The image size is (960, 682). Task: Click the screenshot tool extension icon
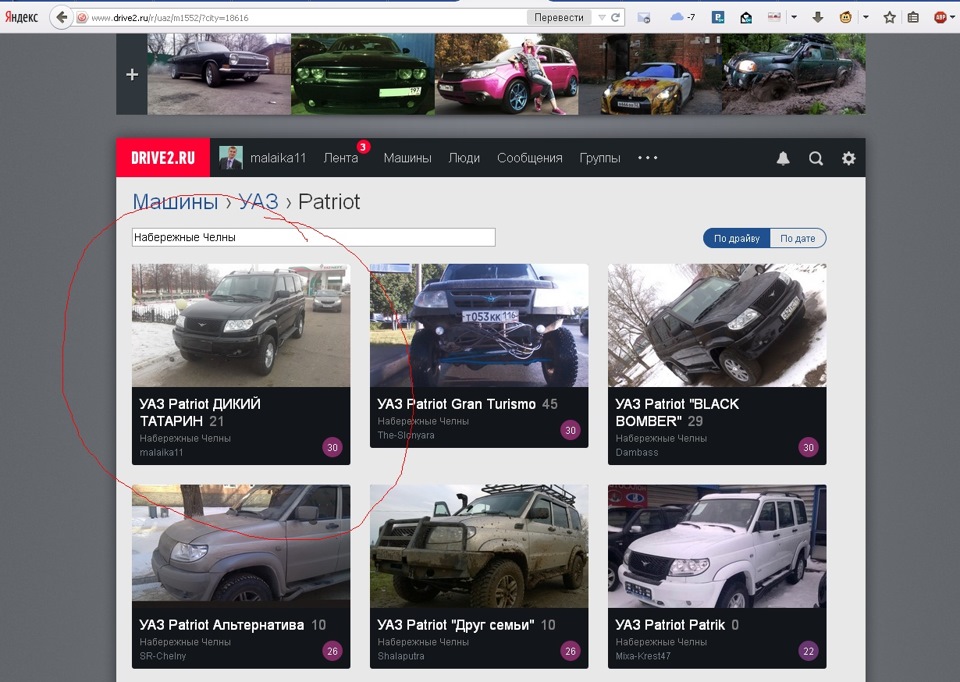coord(774,17)
